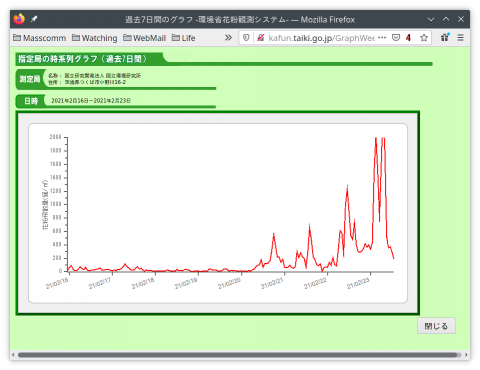Click the Pocket save icon
480x370 pixels.
[396, 38]
